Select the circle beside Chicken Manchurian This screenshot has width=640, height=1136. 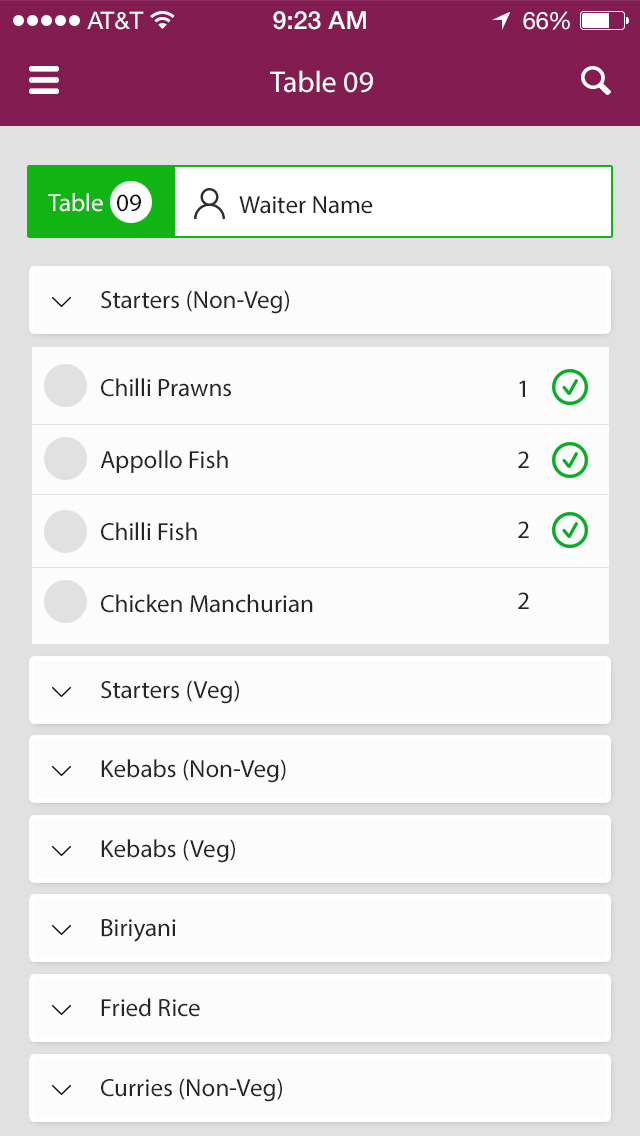pyautogui.click(x=66, y=602)
